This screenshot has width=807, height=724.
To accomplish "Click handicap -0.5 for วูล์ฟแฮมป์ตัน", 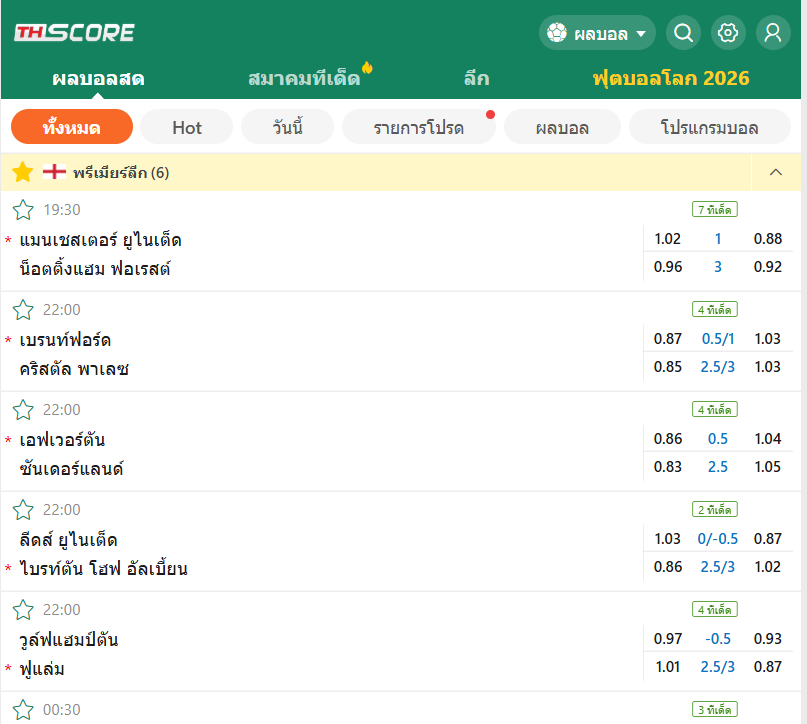I will pos(717,639).
